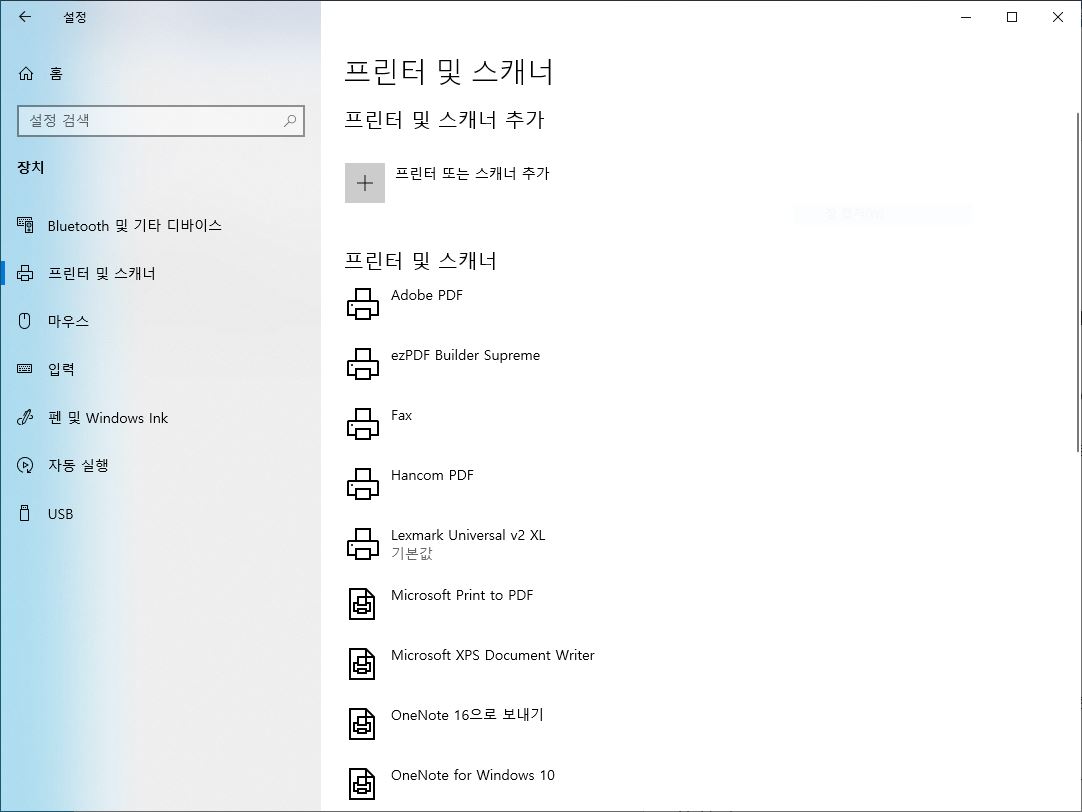Click 기본값 label under Lexmark

click(x=411, y=553)
